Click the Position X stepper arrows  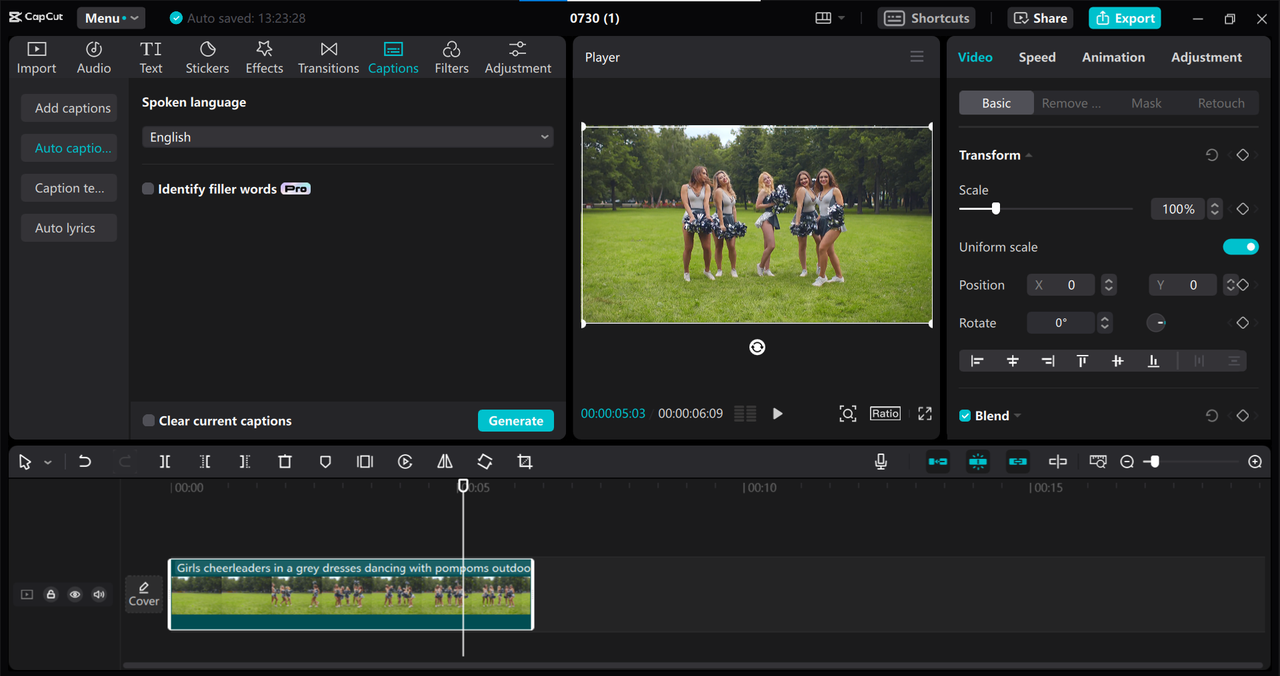pos(1108,285)
